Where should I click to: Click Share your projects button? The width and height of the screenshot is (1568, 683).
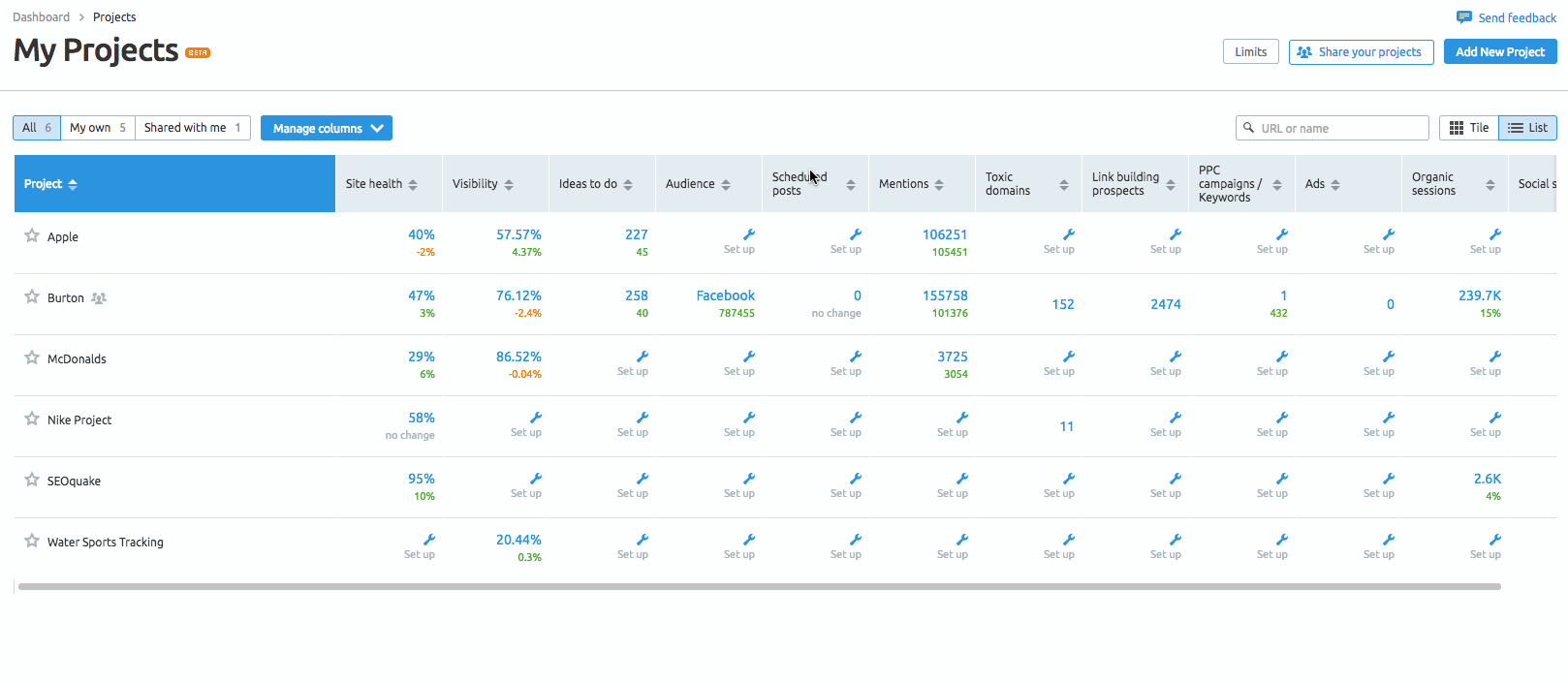[x=1362, y=51]
